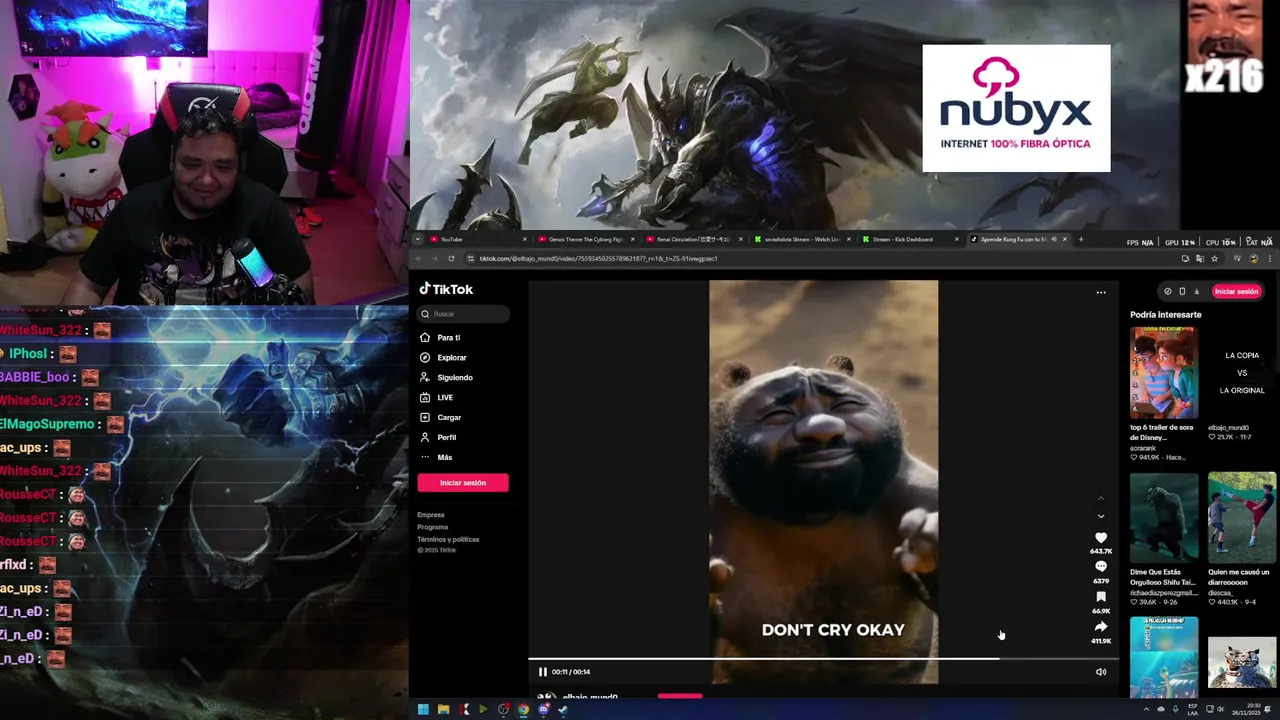This screenshot has height=720, width=1280.
Task: Click the Buscar search field
Action: pos(463,314)
